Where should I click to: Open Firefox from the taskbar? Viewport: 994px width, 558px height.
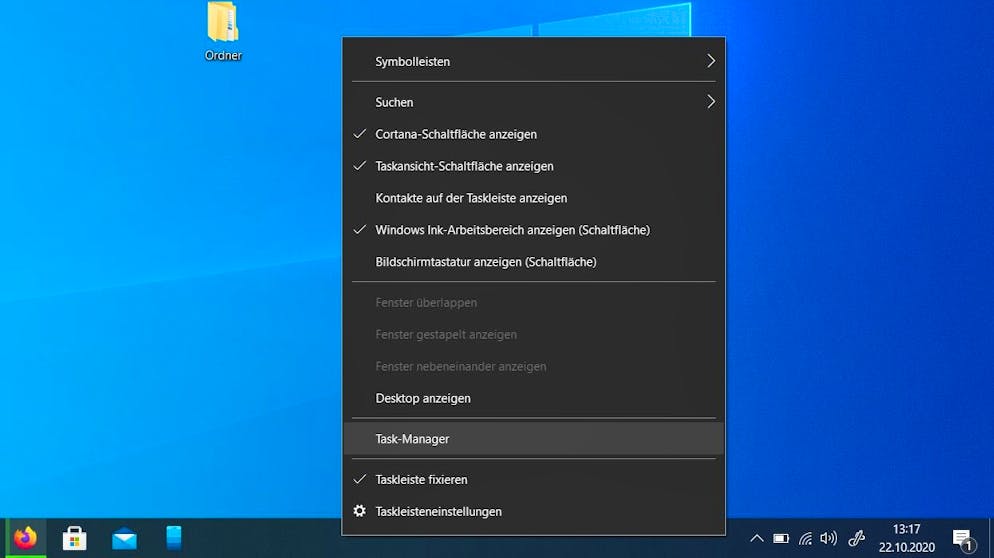(25, 538)
